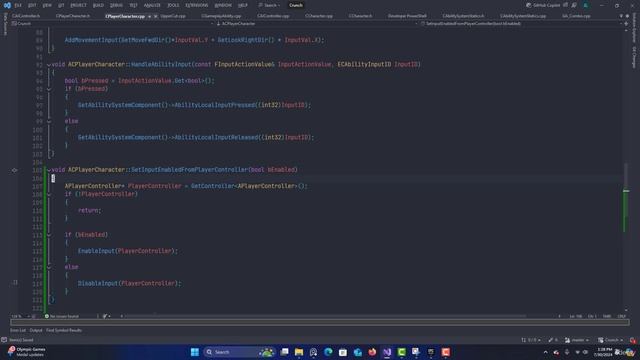Click the Crunch solution name label
This screenshot has width=640, height=360.
(296, 5)
